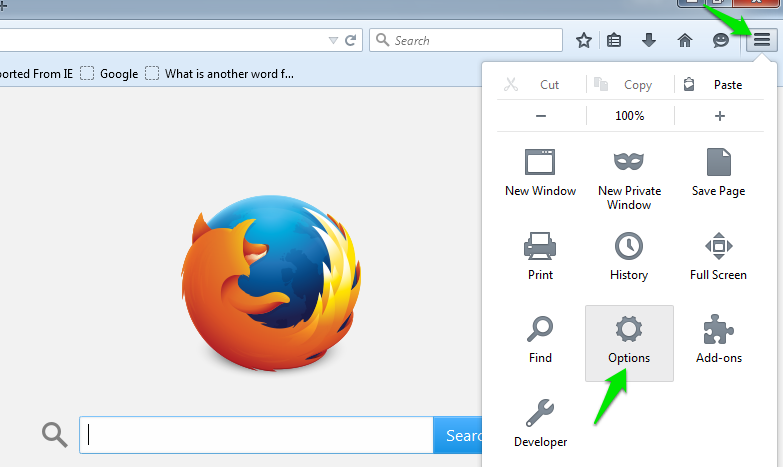783x467 pixels.
Task: Show bookmarks list icon
Action: (x=614, y=40)
